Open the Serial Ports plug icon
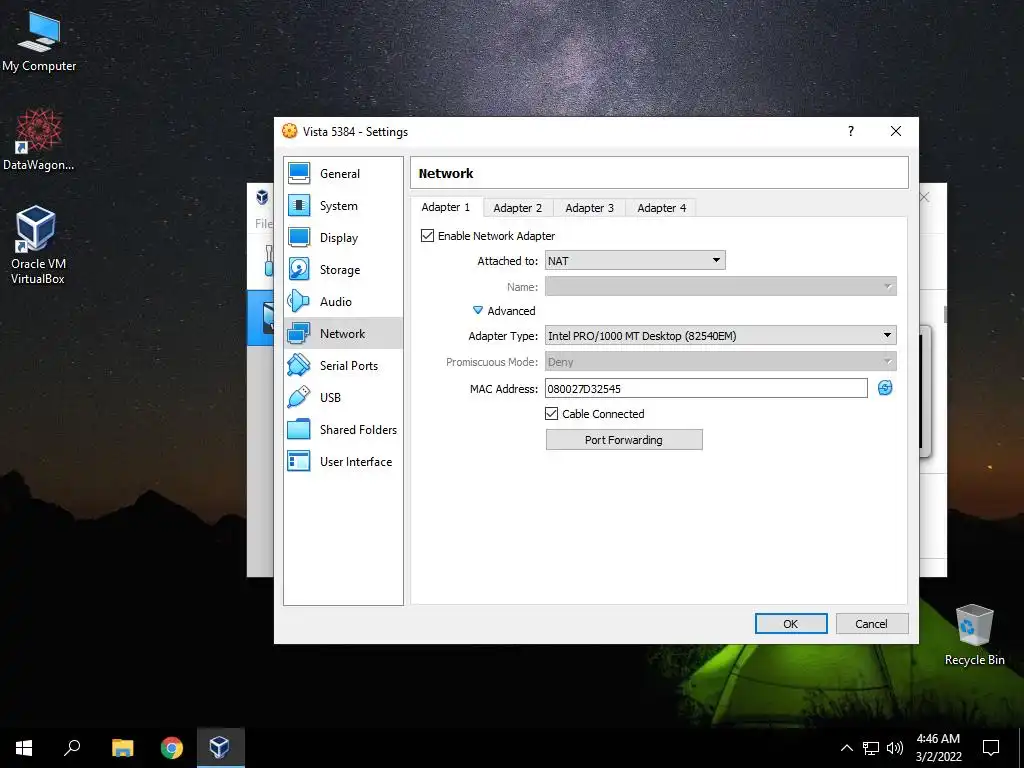The image size is (1024, 768). [299, 365]
